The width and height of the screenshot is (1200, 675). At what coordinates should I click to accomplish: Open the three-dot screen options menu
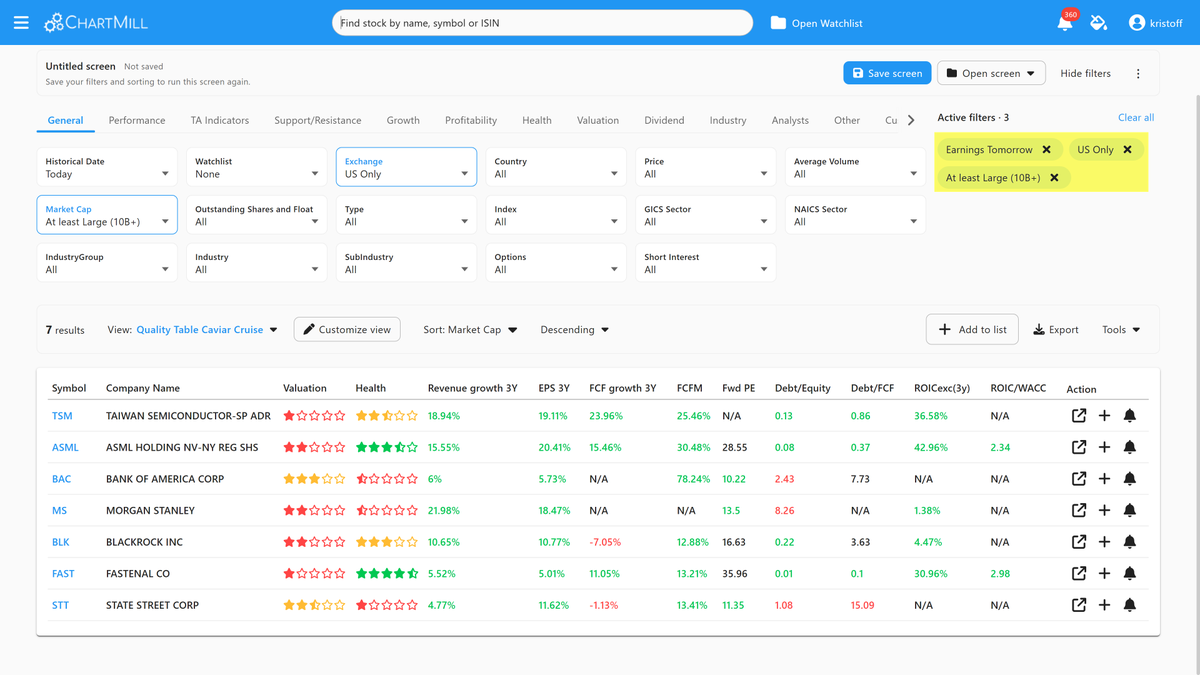point(1138,73)
